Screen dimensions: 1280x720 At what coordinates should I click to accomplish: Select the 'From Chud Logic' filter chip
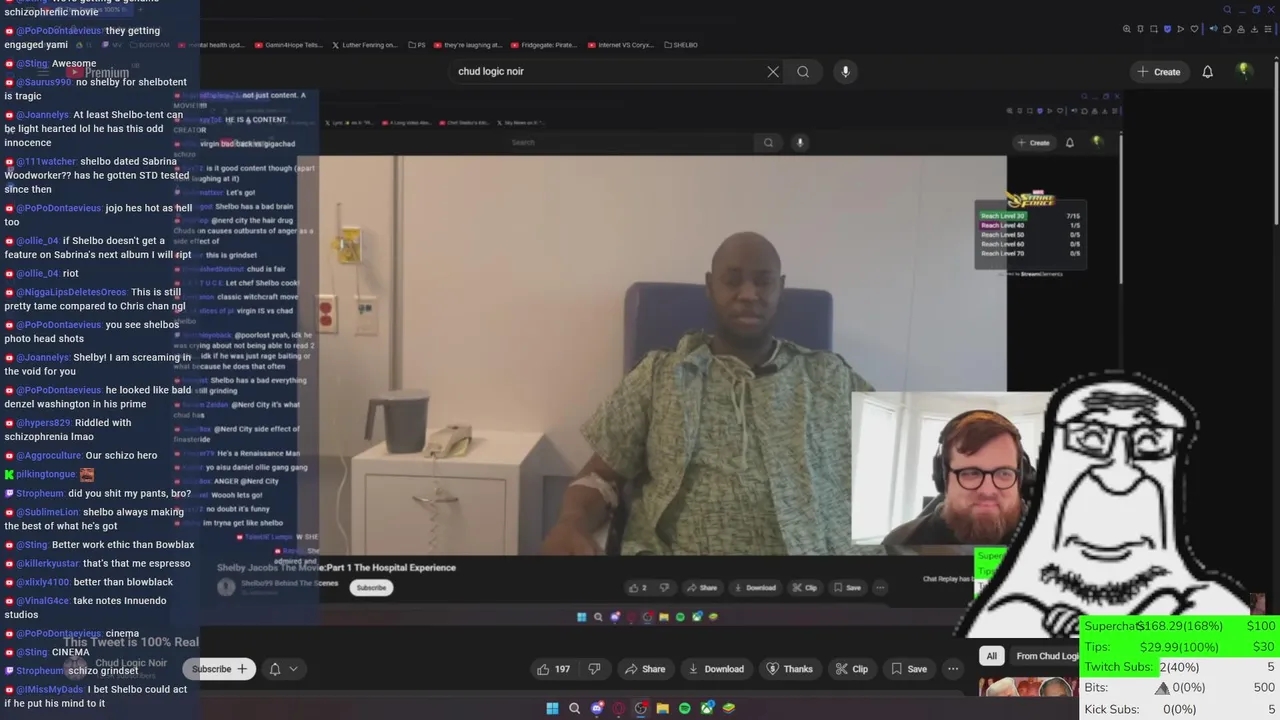point(1047,656)
